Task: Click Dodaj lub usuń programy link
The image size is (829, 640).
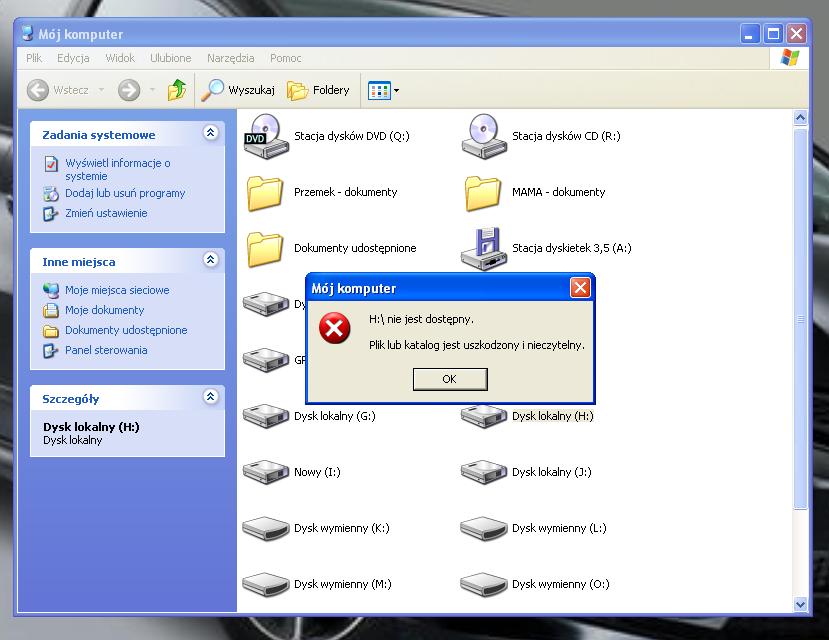Action: click(x=125, y=193)
